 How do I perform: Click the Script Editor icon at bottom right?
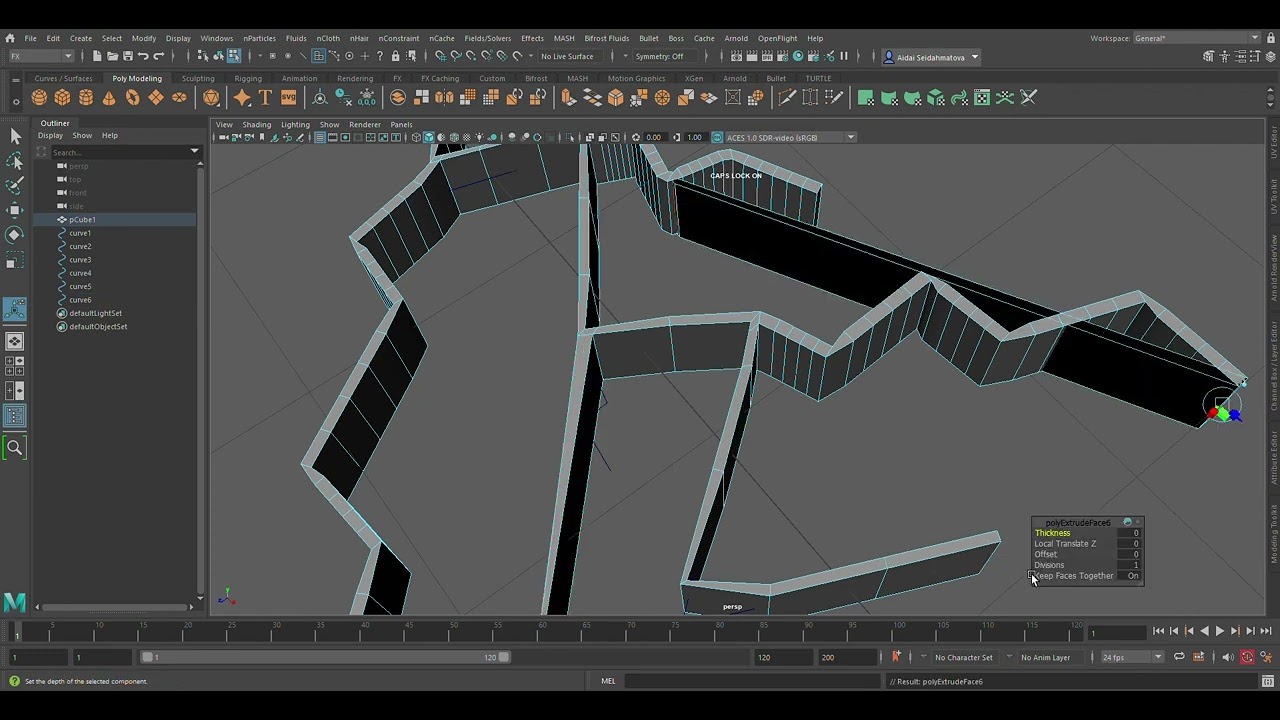point(1267,681)
